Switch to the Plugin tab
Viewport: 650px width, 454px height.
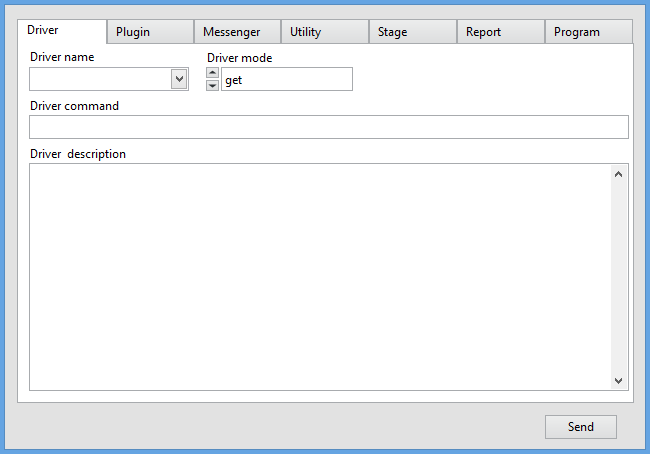150,32
